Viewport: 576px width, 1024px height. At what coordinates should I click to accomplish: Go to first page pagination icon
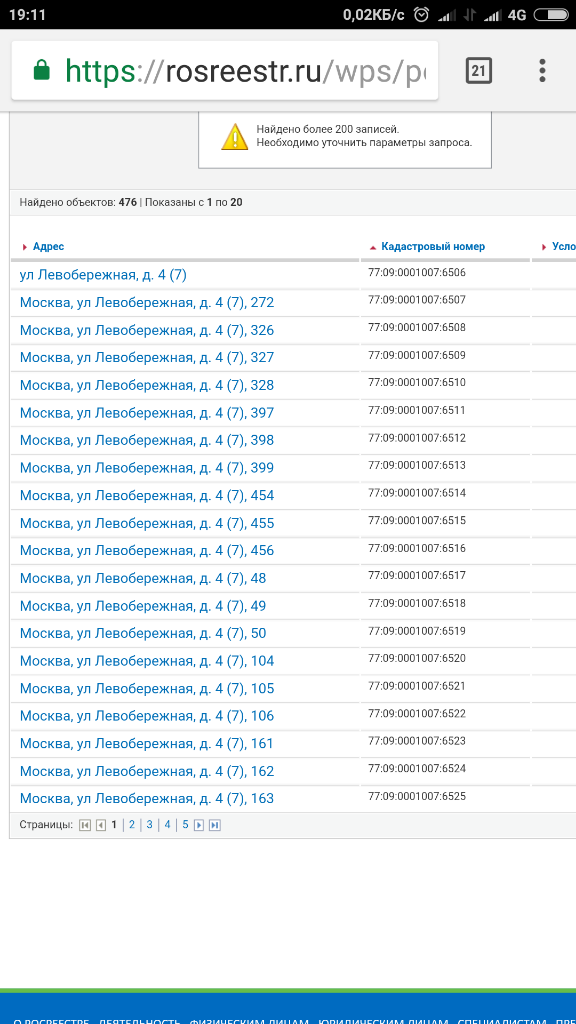point(85,825)
